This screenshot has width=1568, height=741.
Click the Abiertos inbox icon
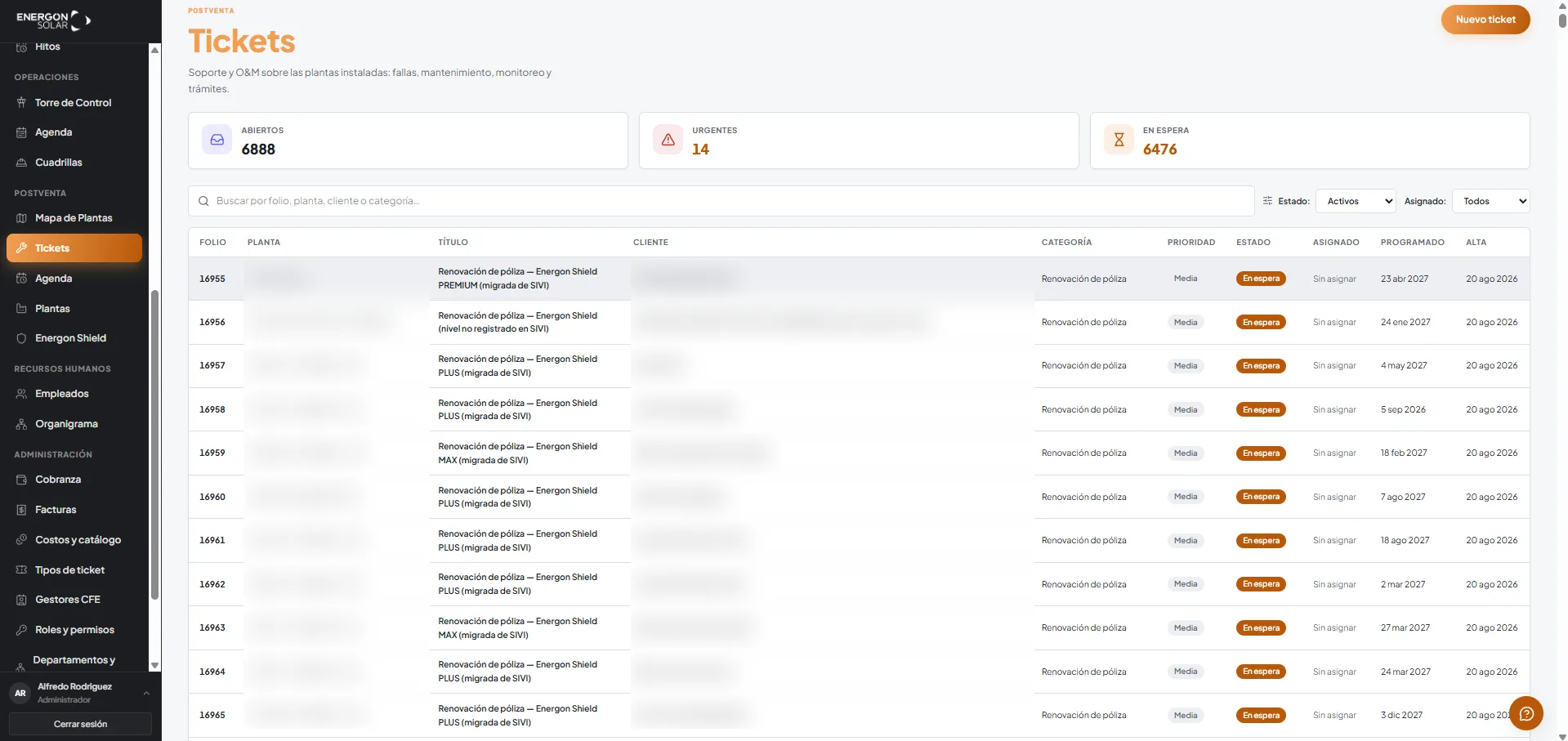point(217,140)
